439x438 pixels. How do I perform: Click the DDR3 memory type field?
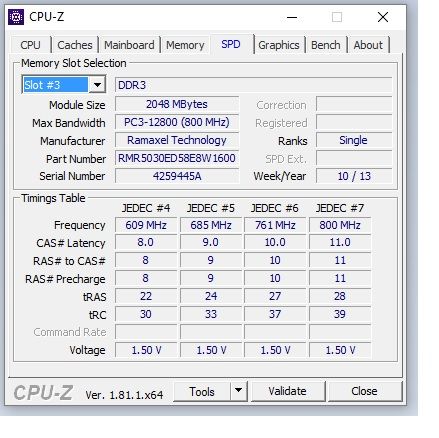tap(253, 85)
